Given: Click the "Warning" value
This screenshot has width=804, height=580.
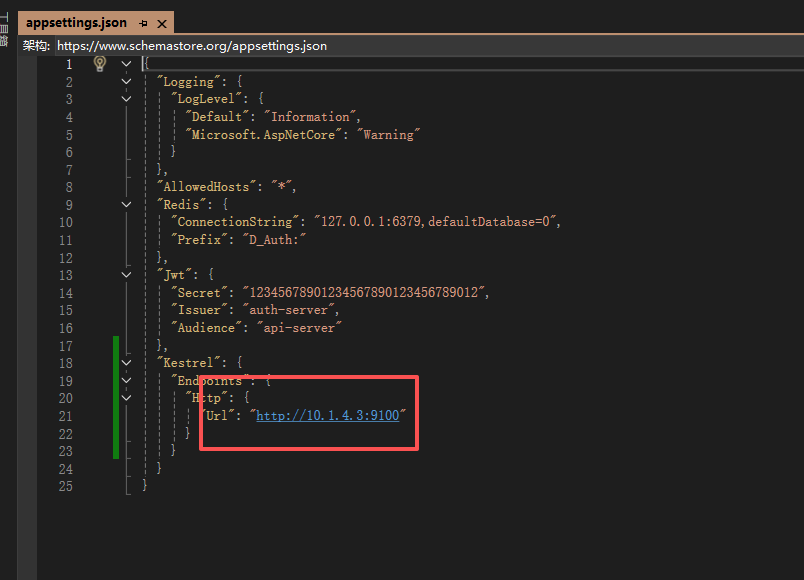Looking at the screenshot, I should (x=388, y=134).
